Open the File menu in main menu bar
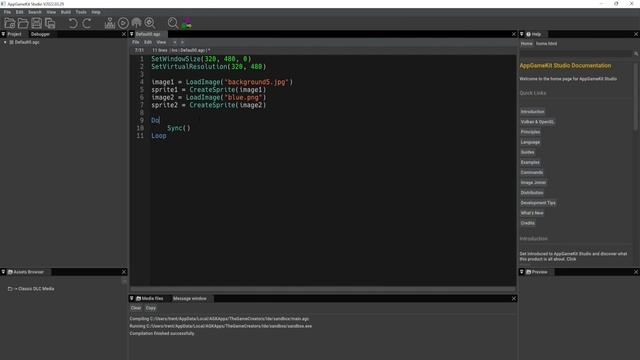 (7, 12)
